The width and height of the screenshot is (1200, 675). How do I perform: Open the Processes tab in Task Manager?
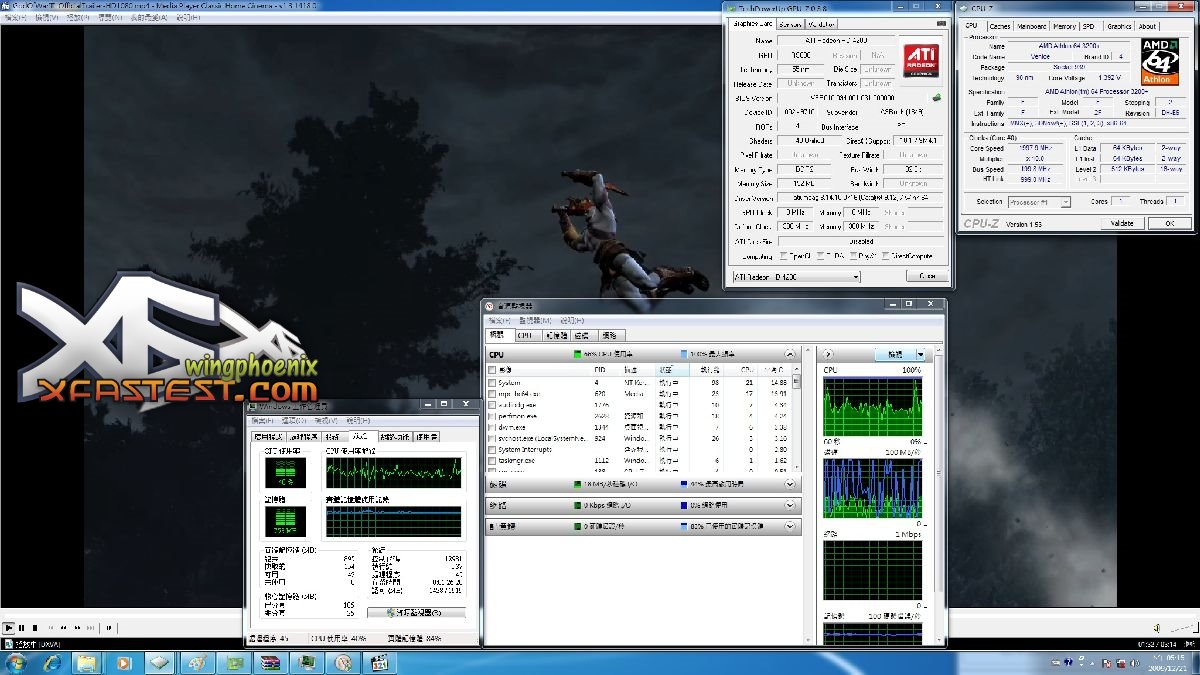[304, 437]
